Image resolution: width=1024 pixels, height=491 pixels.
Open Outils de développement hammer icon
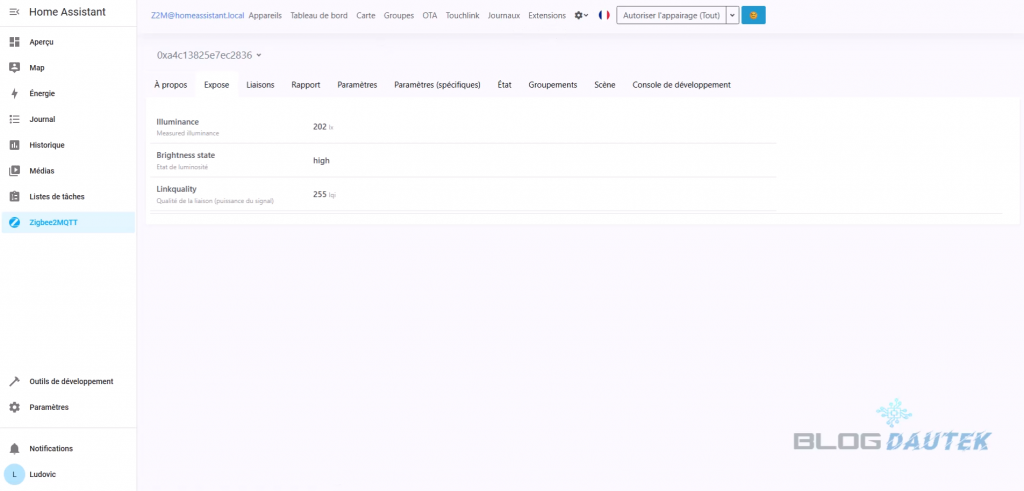click(14, 381)
